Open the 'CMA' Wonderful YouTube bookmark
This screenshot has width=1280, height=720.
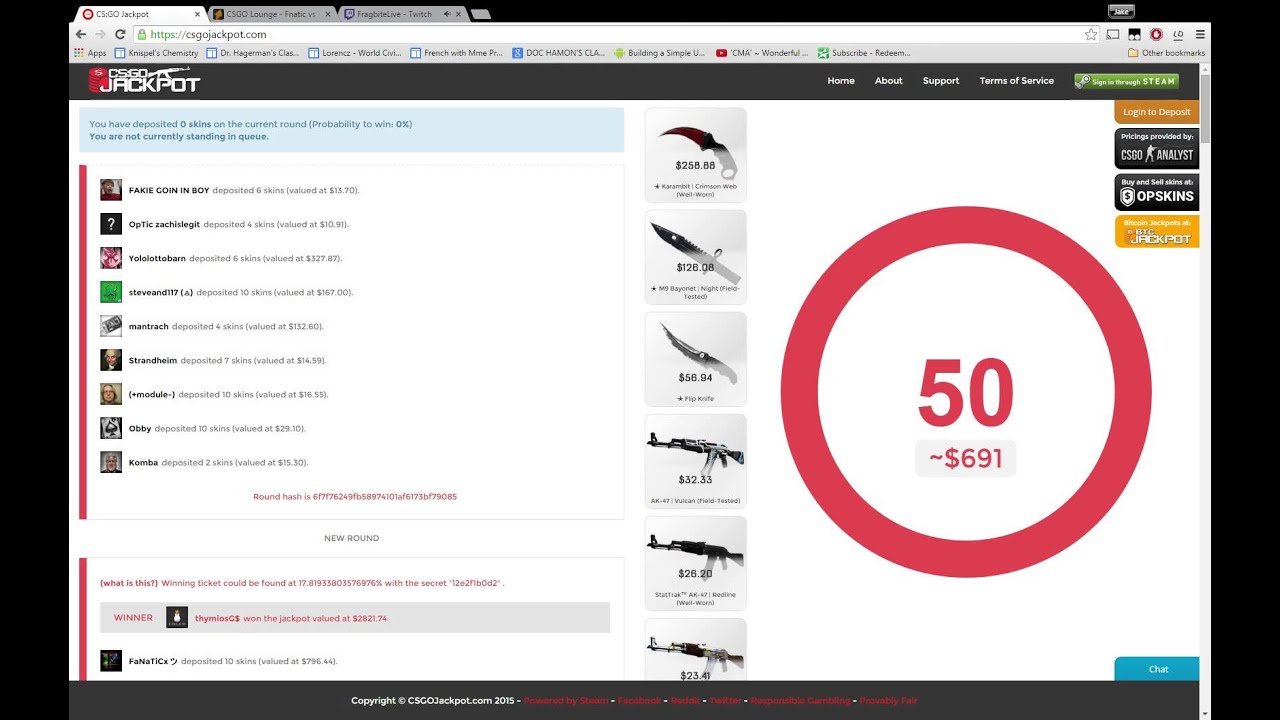coord(762,53)
